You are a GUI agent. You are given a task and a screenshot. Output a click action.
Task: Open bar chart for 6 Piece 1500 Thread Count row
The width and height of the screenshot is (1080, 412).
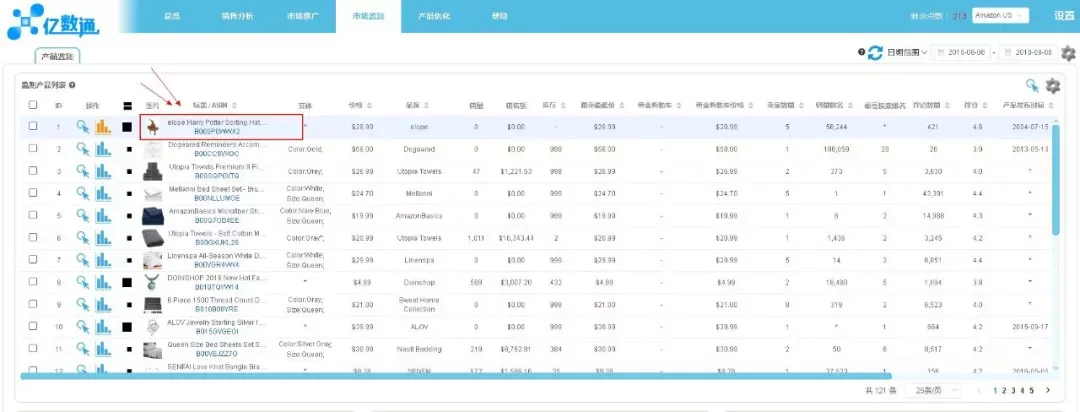[x=103, y=304]
